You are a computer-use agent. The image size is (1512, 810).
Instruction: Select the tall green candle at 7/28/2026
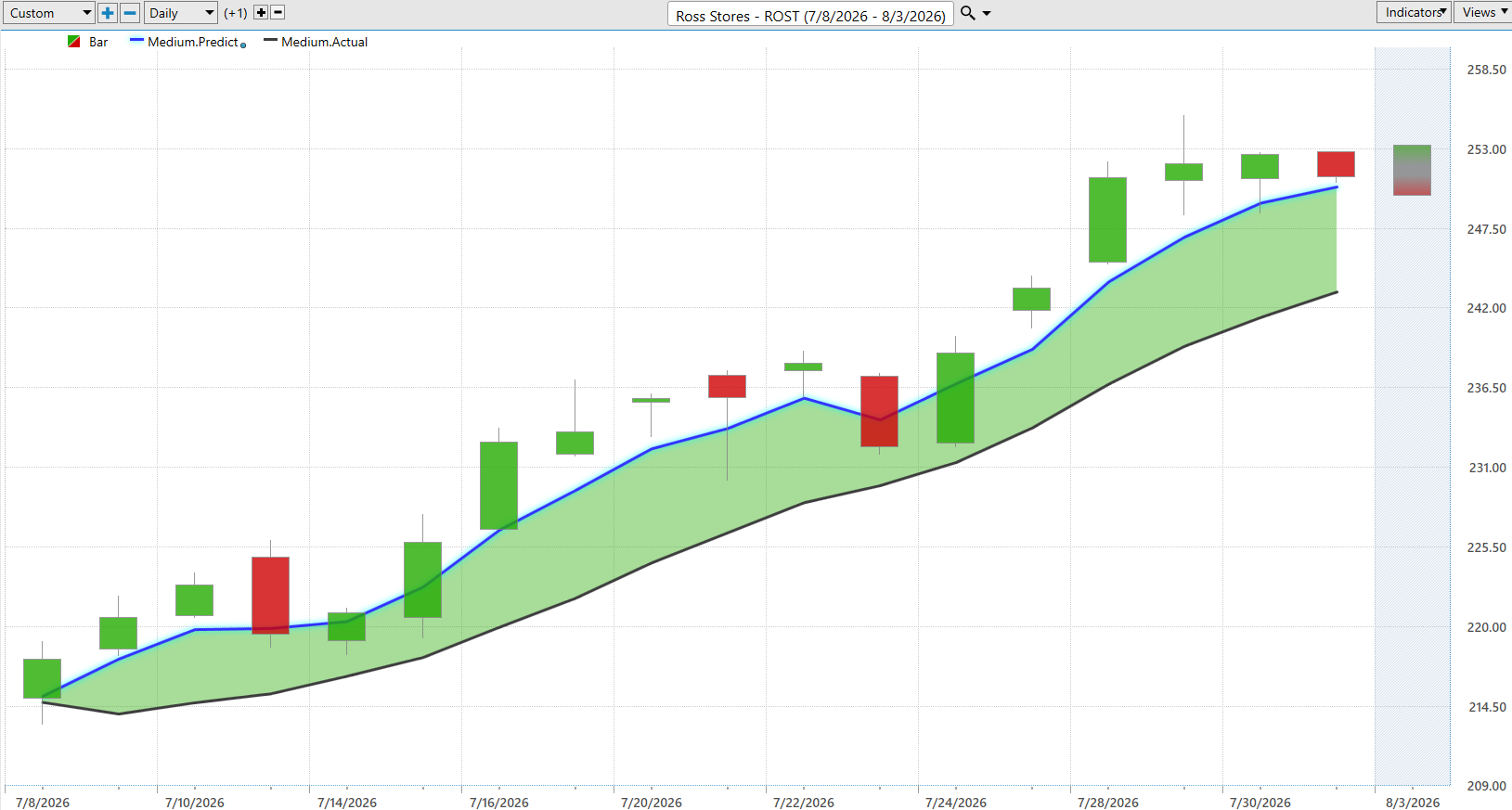pos(1107,220)
